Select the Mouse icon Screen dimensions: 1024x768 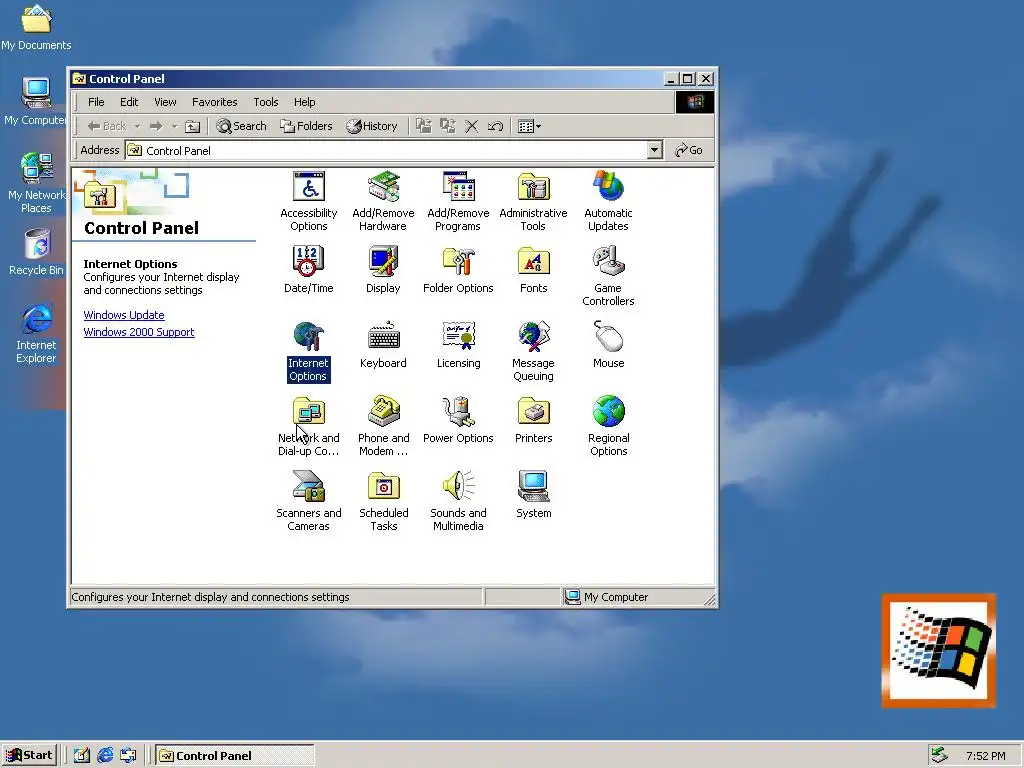[608, 345]
